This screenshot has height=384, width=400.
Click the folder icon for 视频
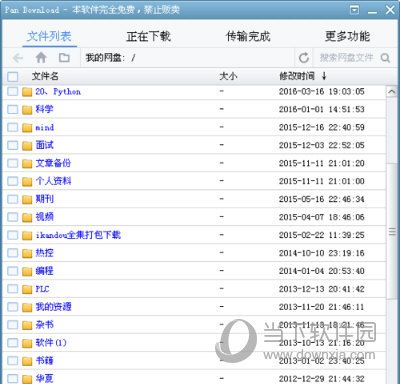tap(27, 218)
